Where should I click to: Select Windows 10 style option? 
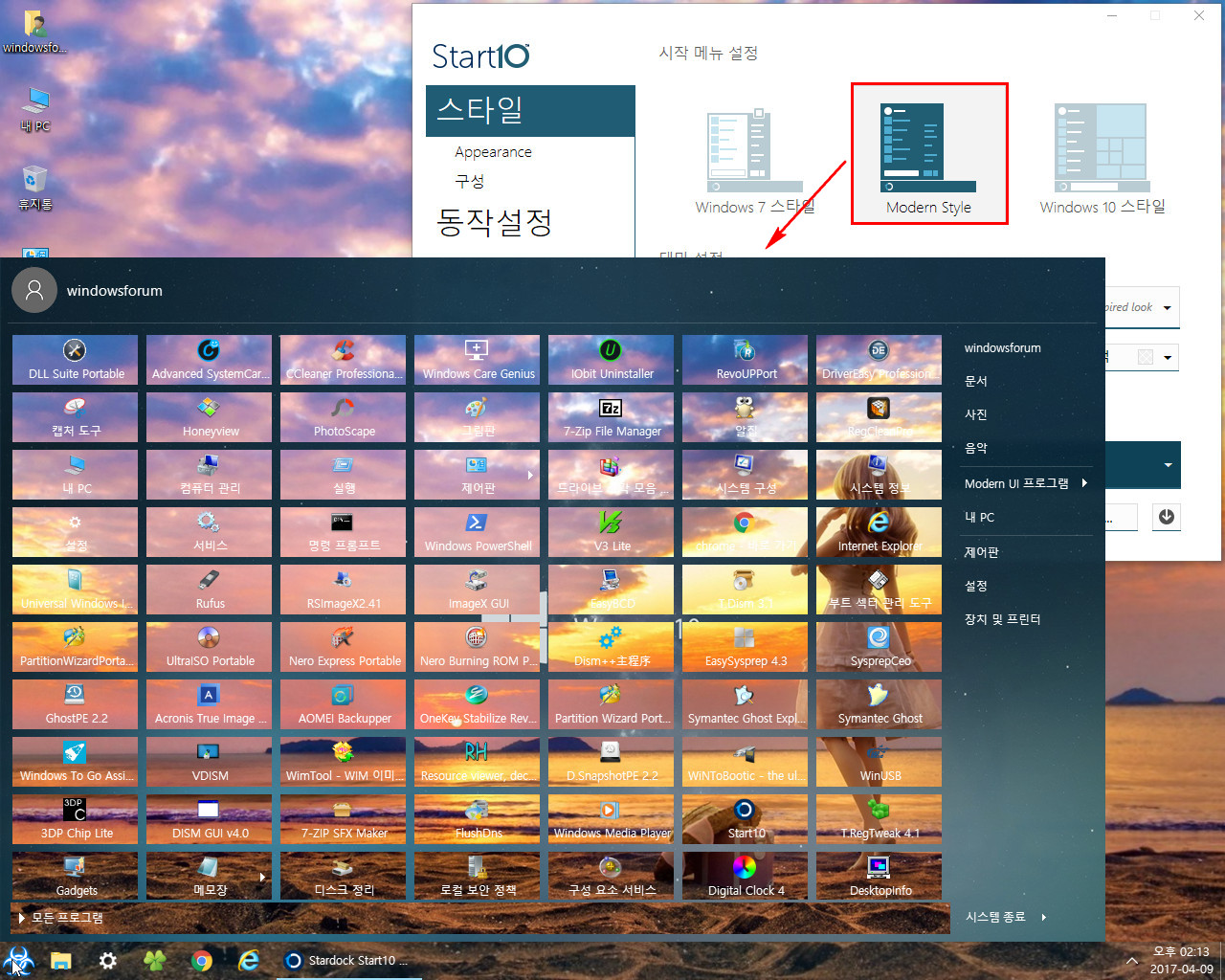[x=1102, y=161]
